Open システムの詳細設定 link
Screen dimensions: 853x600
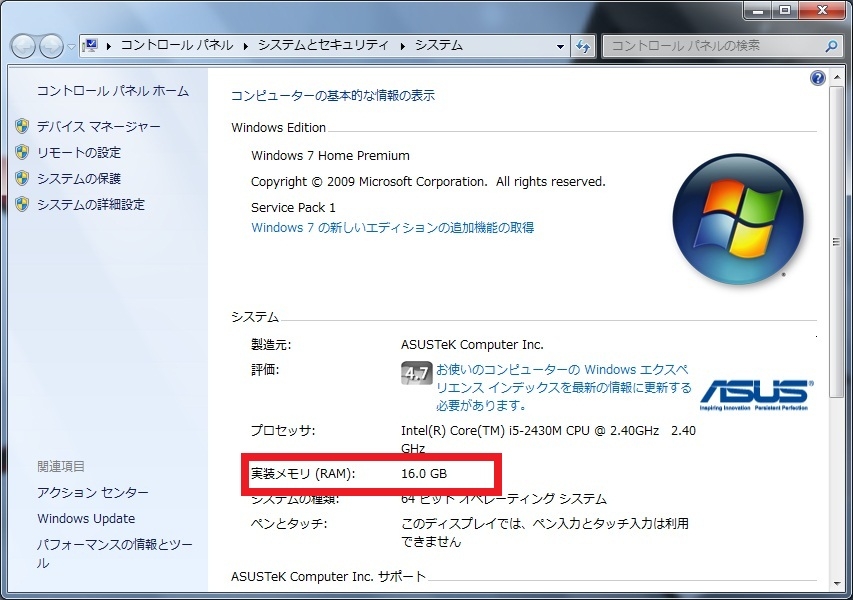pos(91,205)
